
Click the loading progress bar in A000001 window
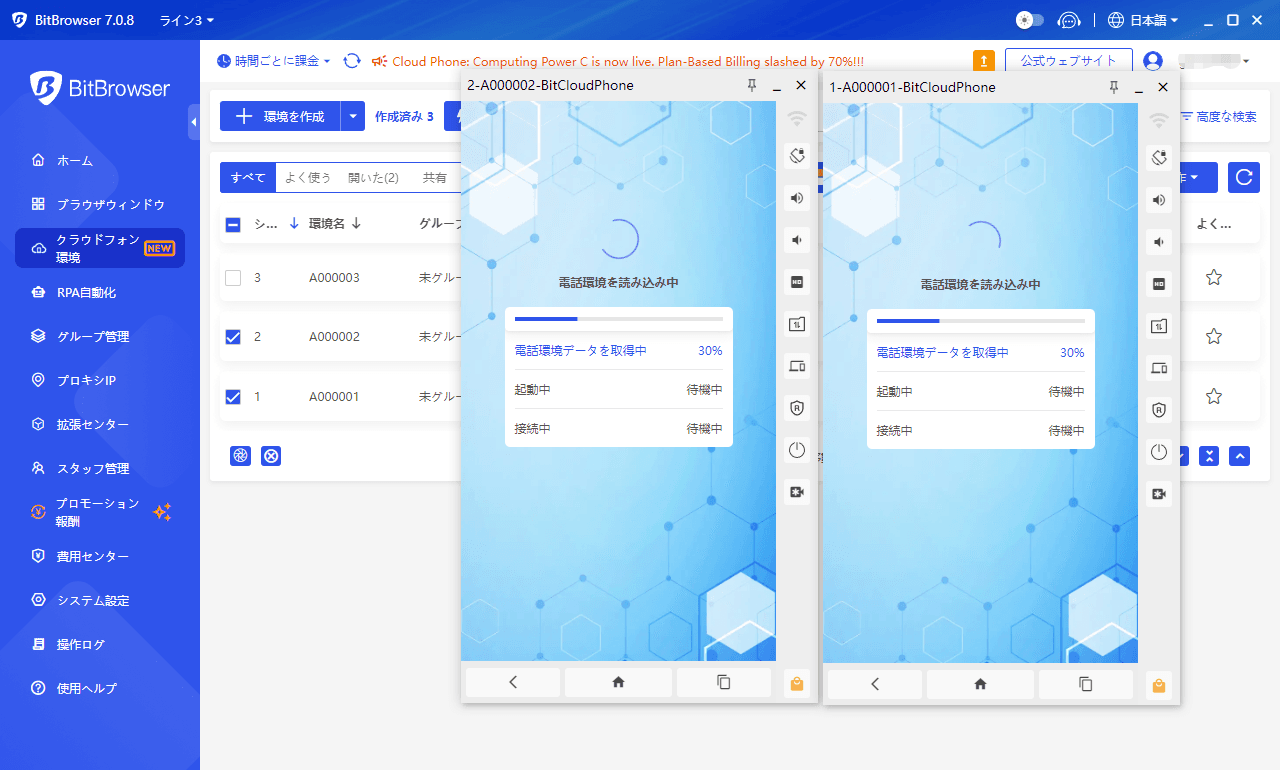coord(980,318)
